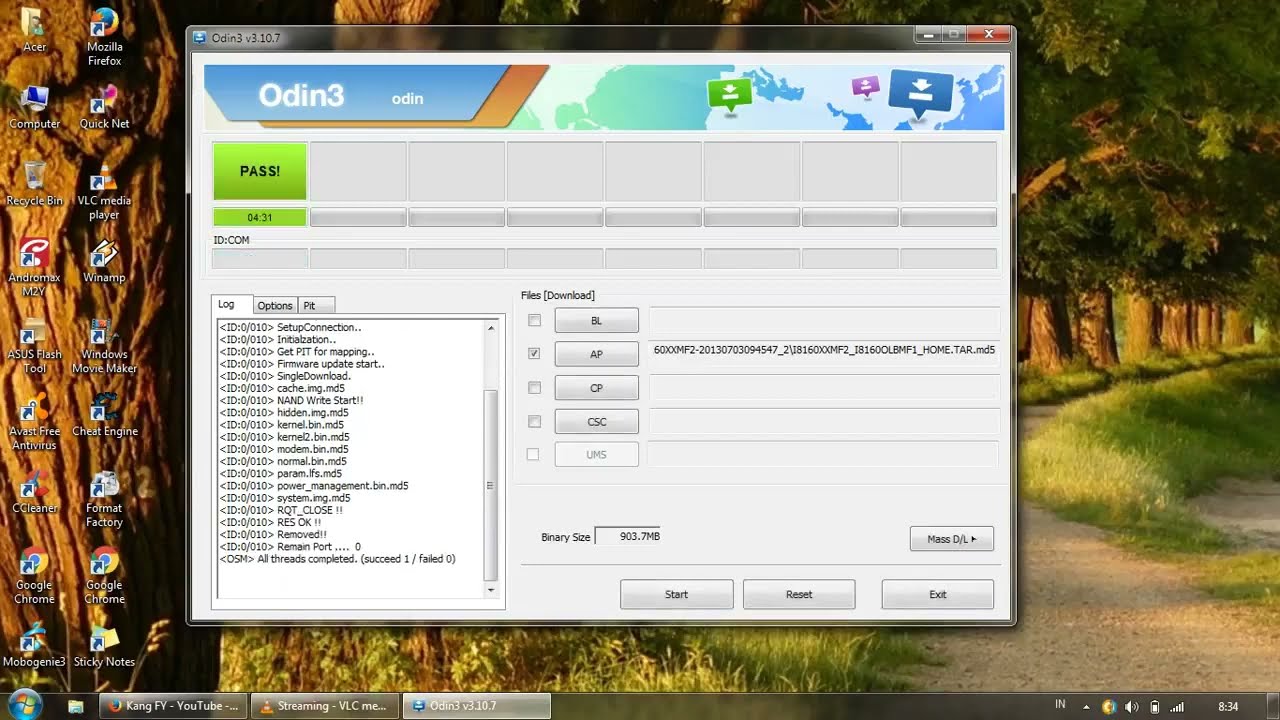Click the AP file browse button
The image size is (1280, 720).
(596, 354)
